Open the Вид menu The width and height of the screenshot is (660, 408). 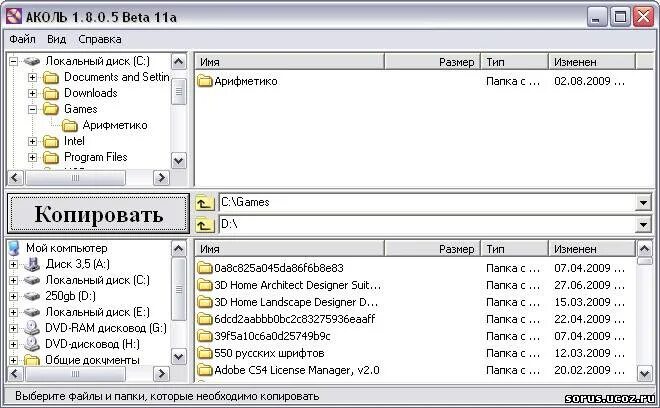[x=56, y=39]
